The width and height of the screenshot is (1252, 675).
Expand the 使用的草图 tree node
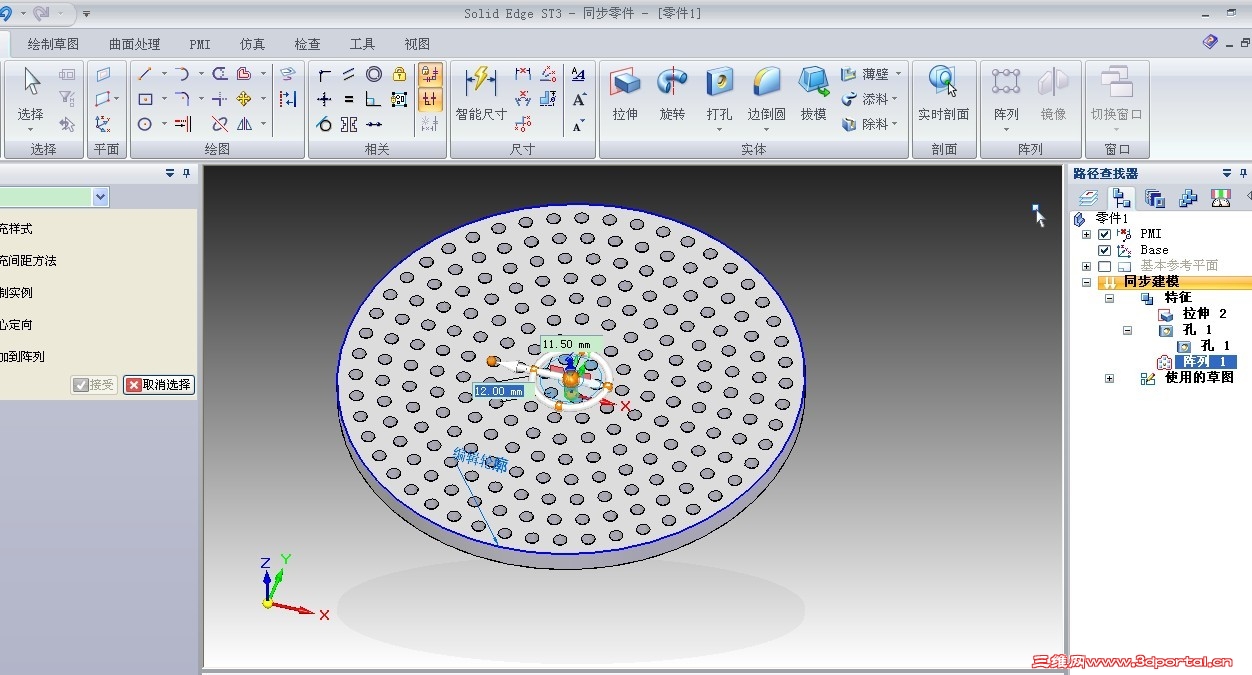(x=1109, y=378)
